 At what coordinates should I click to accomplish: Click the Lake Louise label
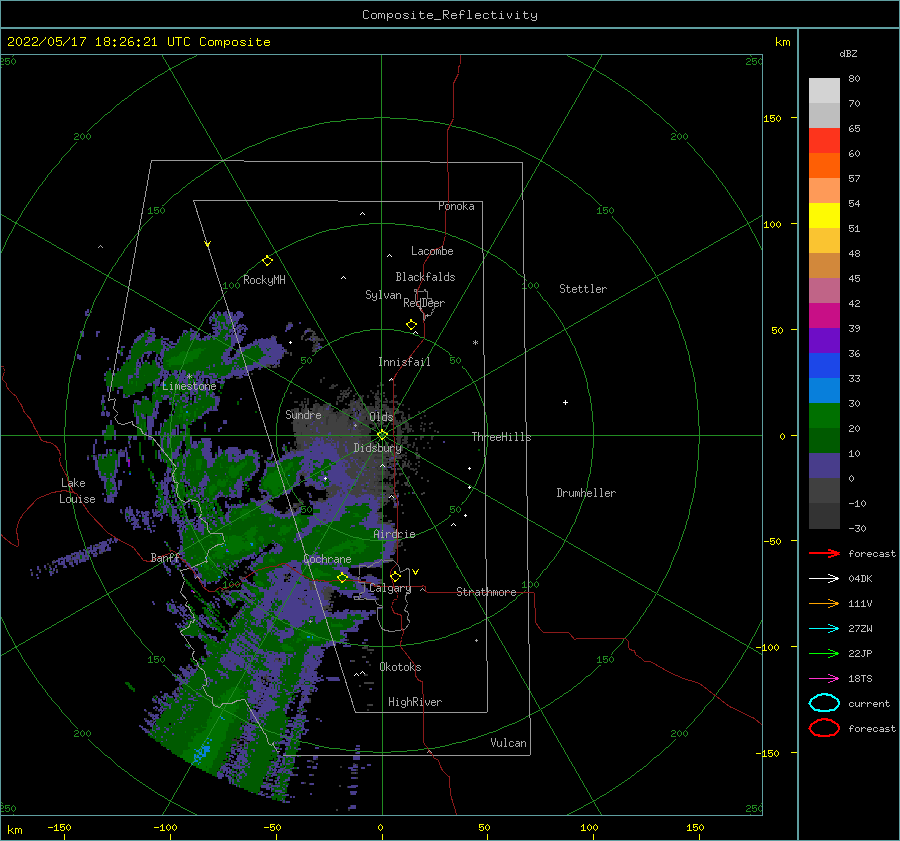(77, 491)
